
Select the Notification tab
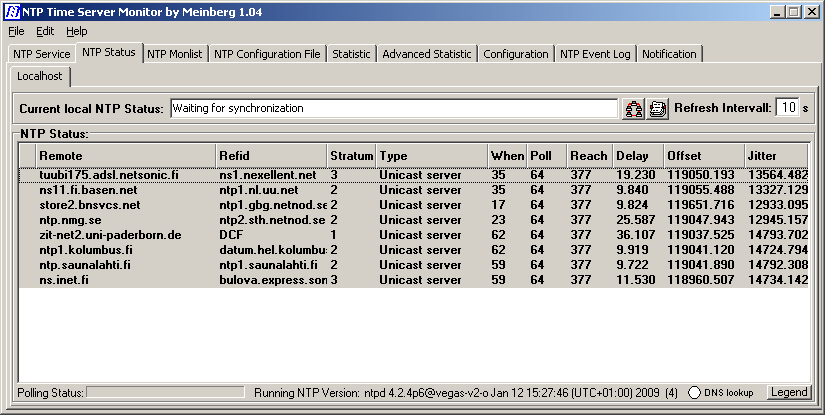tap(669, 54)
